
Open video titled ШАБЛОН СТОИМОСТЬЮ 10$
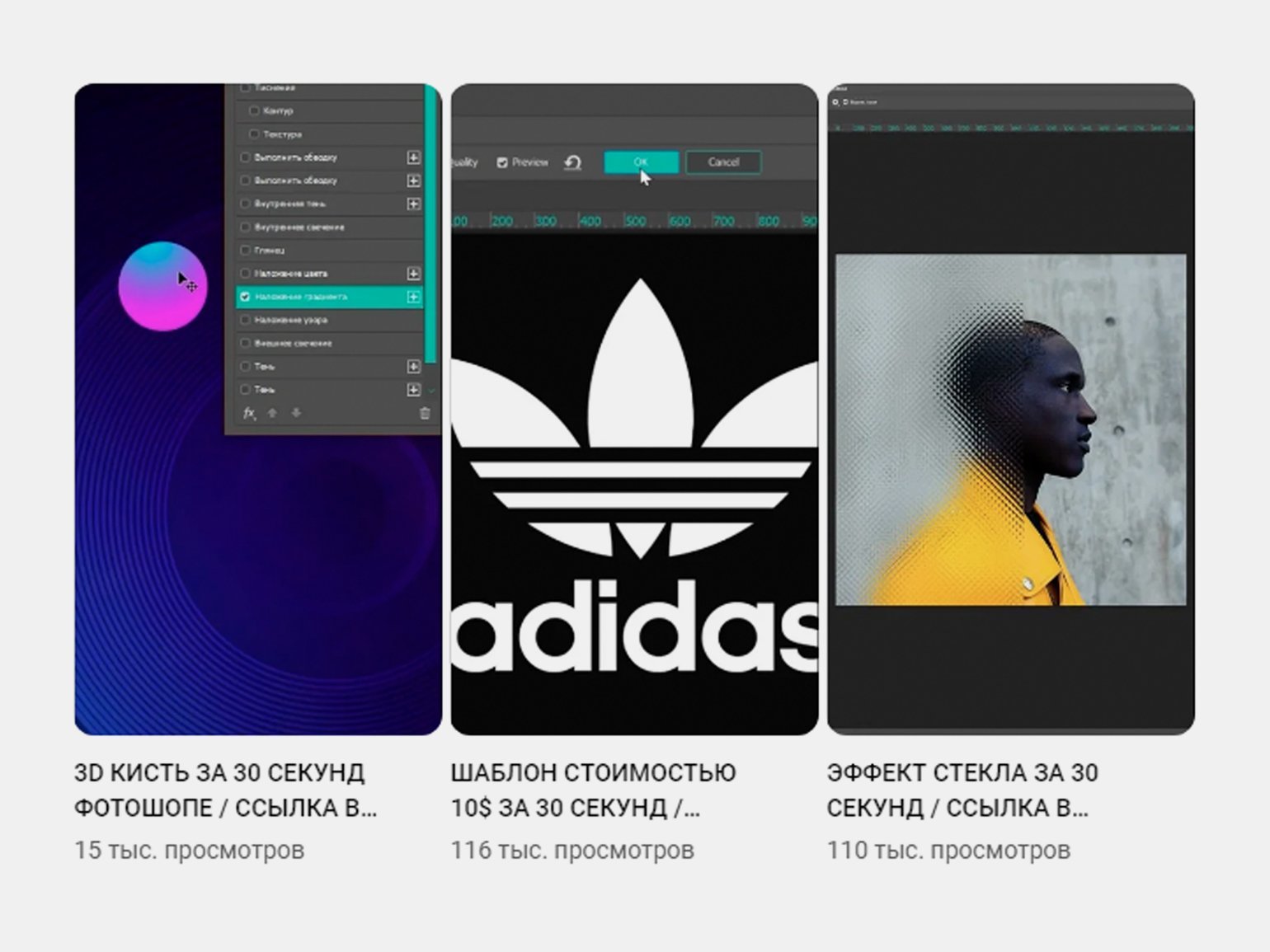(x=594, y=790)
